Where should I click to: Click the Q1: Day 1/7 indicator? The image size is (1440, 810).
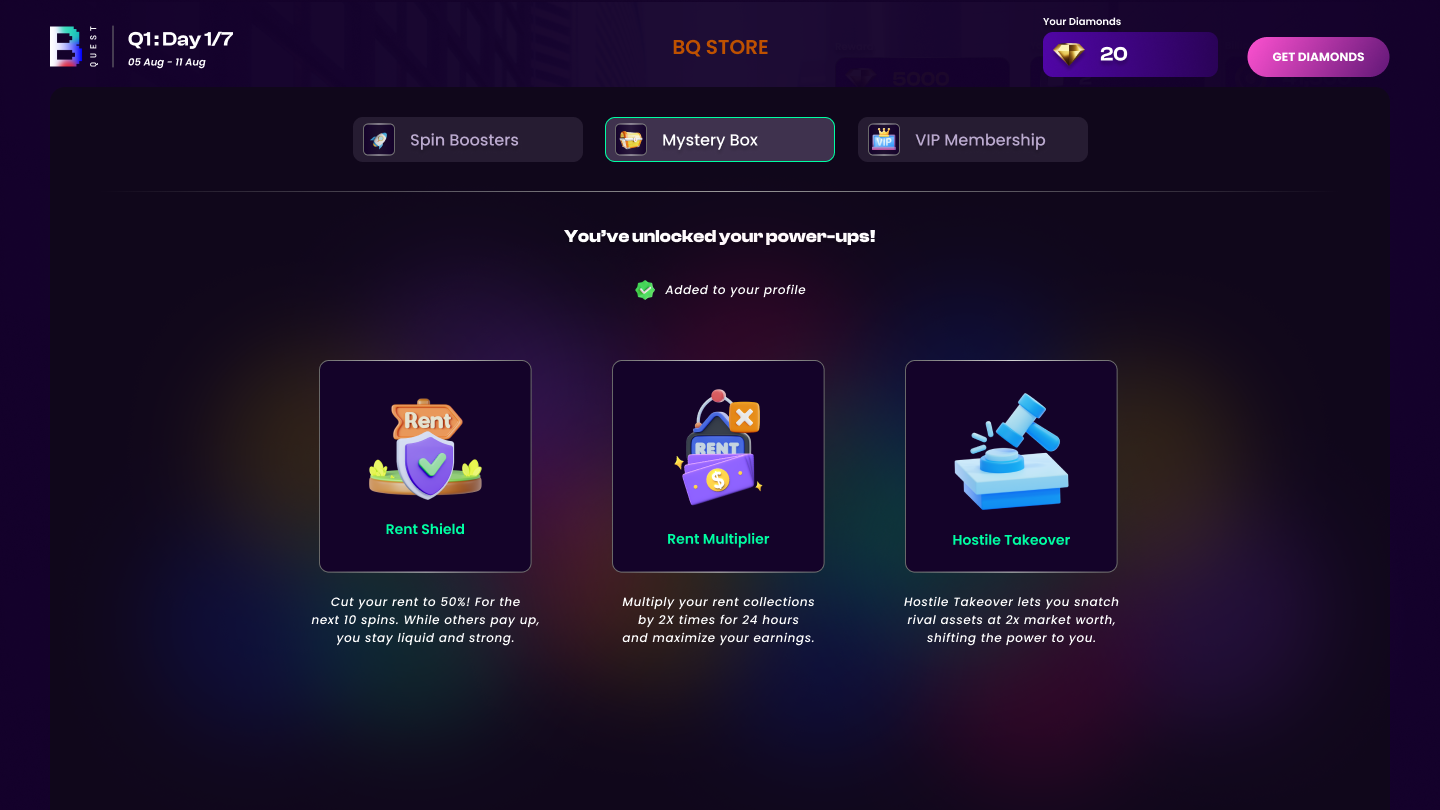(180, 39)
